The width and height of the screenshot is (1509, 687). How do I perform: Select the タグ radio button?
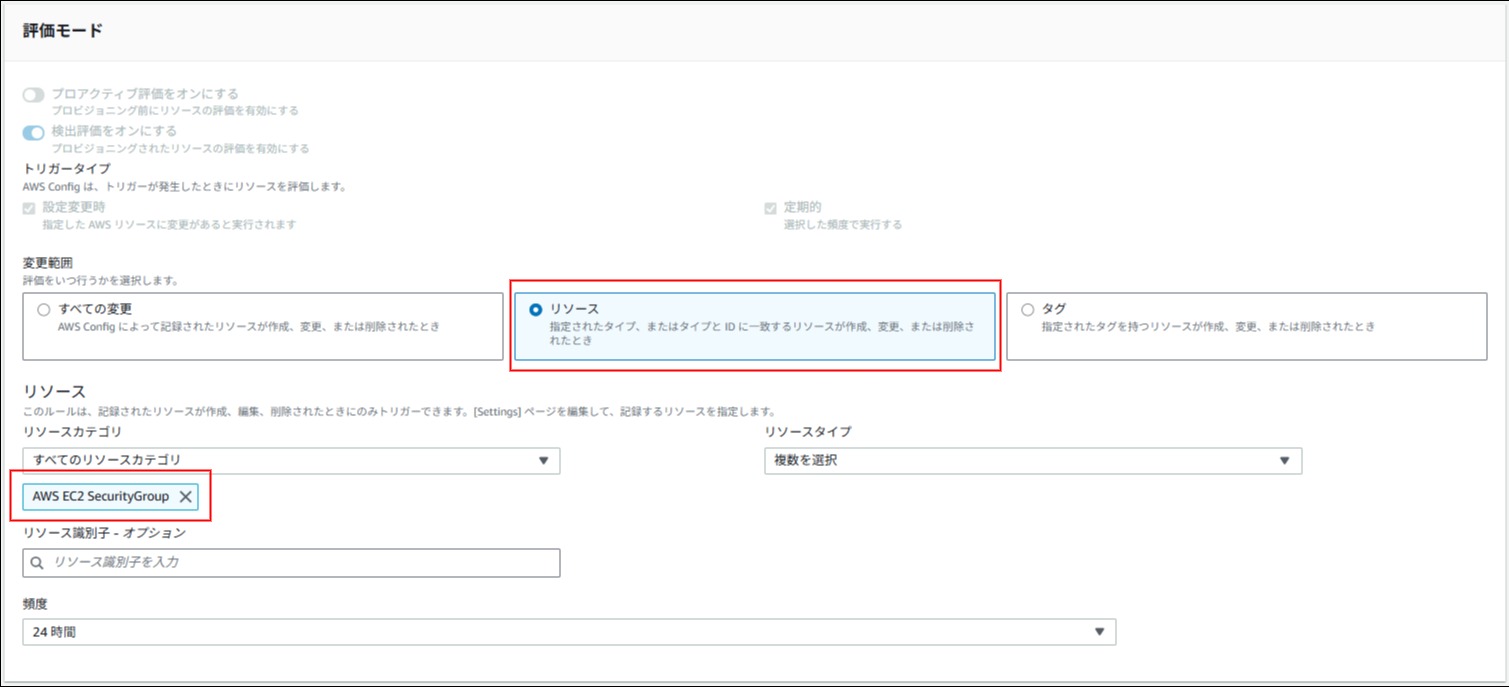[1028, 310]
